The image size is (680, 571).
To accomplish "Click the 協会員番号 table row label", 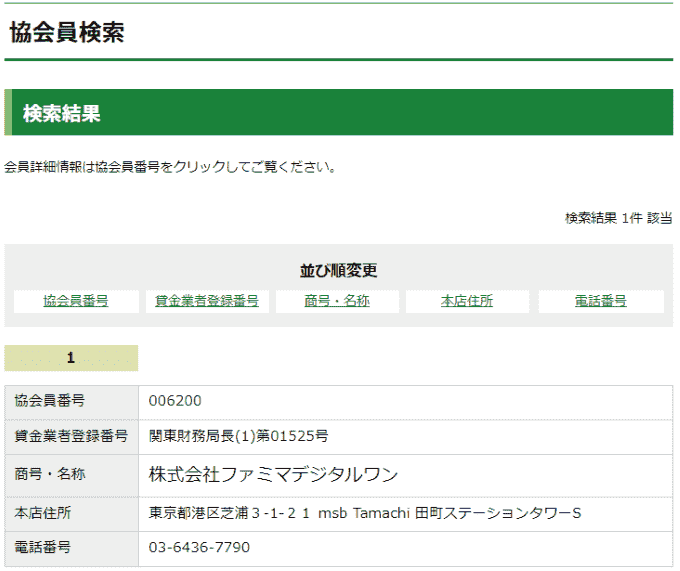I will click(50, 401).
